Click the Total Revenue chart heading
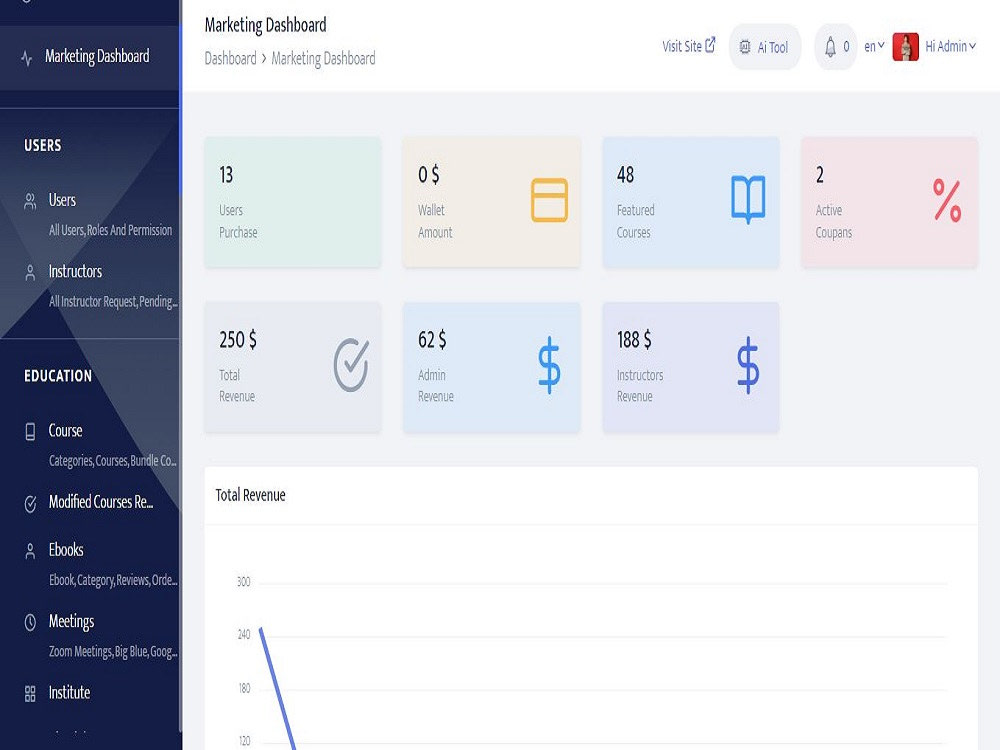The height and width of the screenshot is (750, 1000). tap(251, 495)
